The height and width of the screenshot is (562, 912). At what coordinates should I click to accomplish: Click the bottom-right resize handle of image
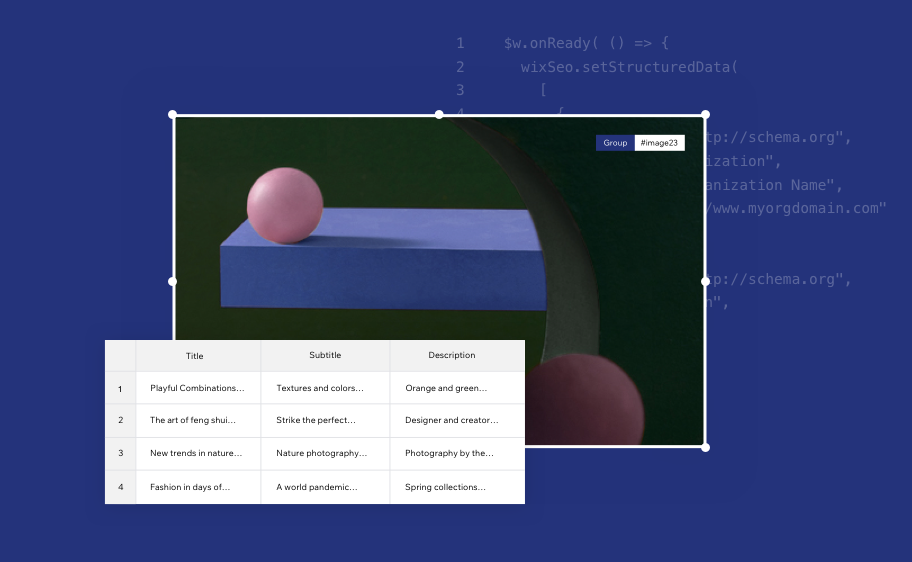[706, 447]
